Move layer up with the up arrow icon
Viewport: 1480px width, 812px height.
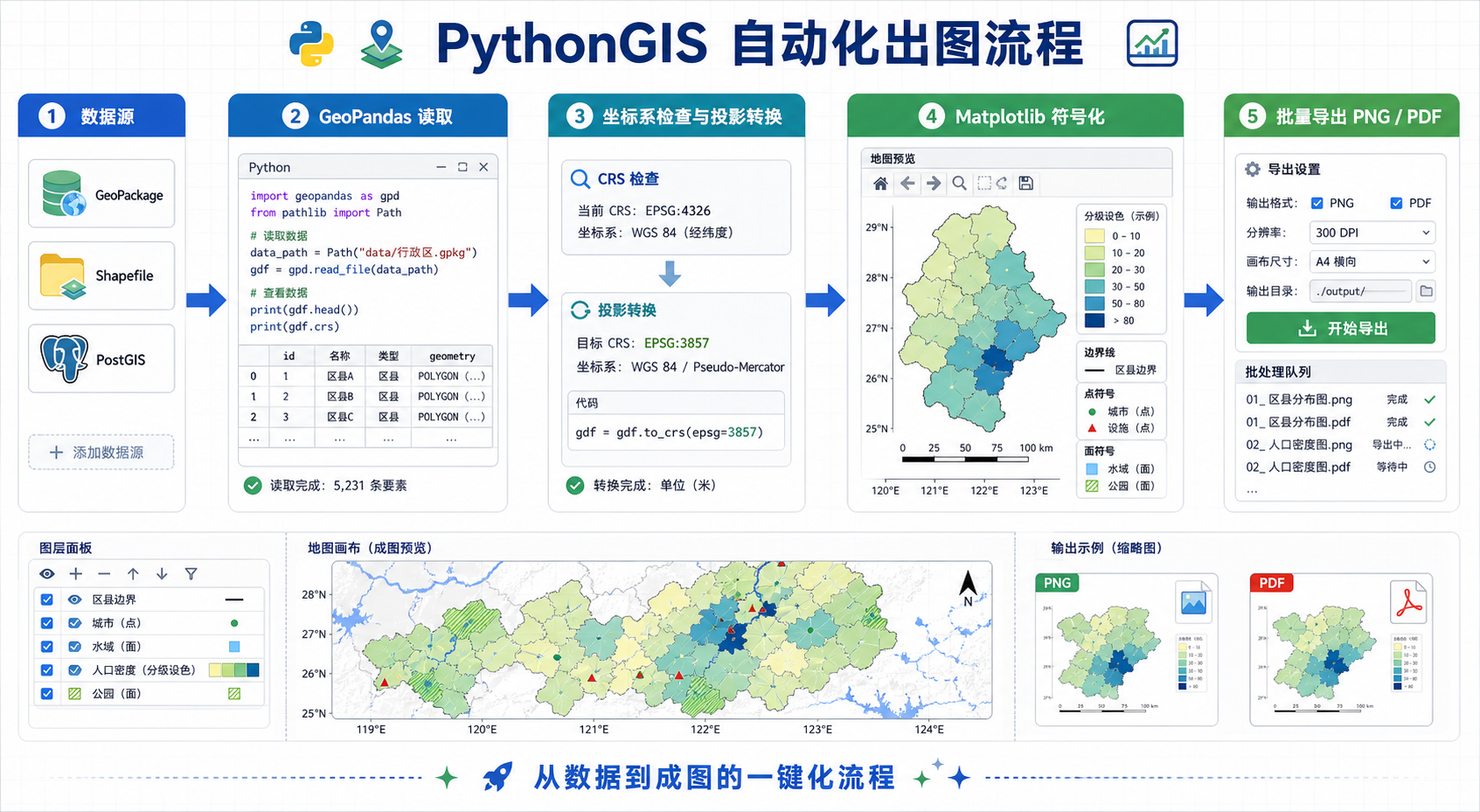tap(133, 574)
